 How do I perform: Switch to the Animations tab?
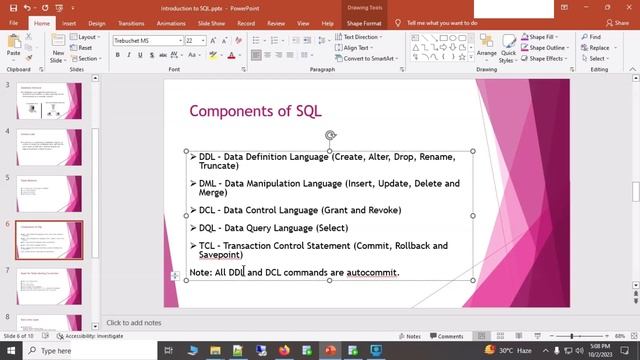(171, 23)
